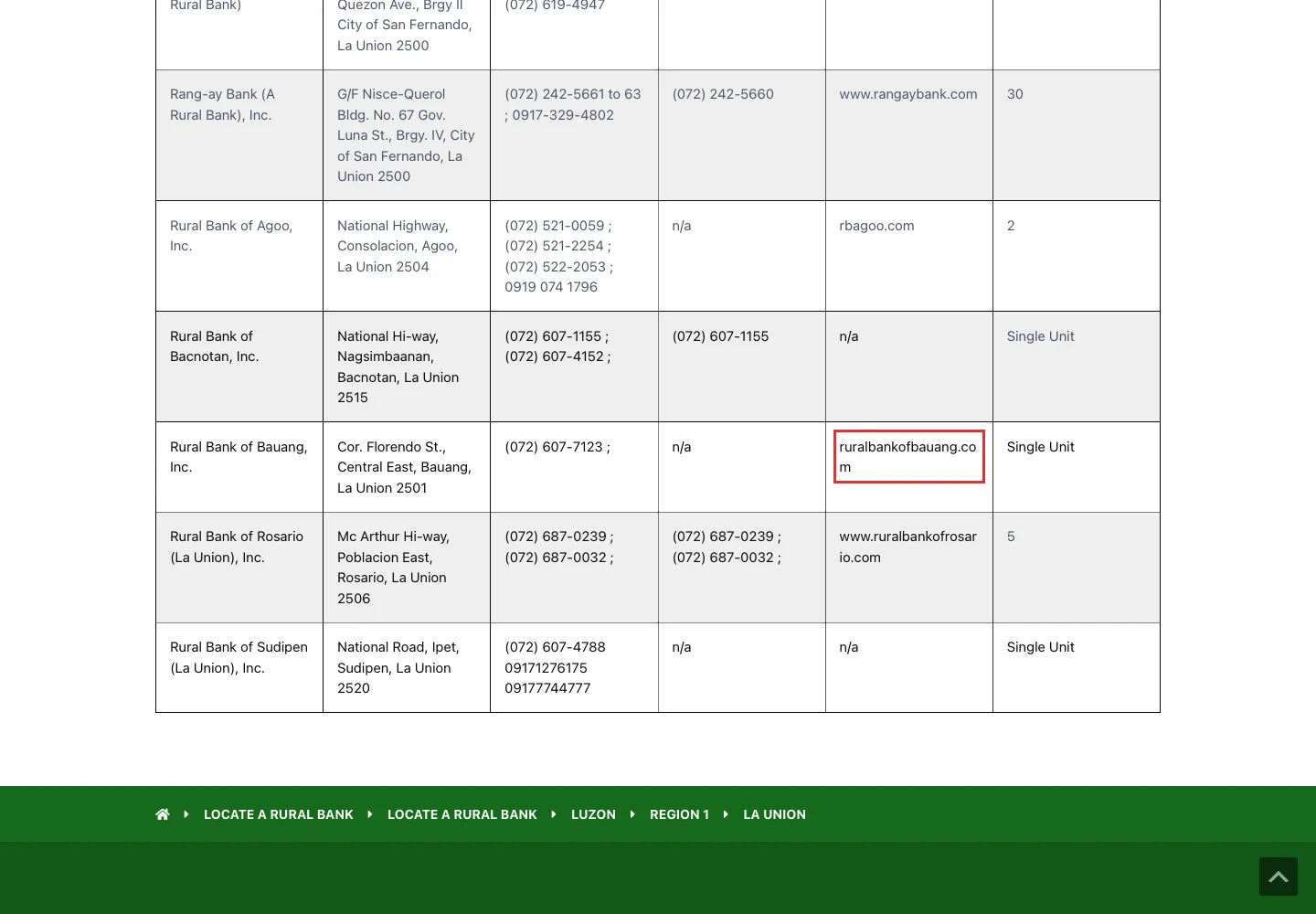The height and width of the screenshot is (914, 1316).
Task: Click n/a website in Sudipen row
Action: [x=849, y=647]
